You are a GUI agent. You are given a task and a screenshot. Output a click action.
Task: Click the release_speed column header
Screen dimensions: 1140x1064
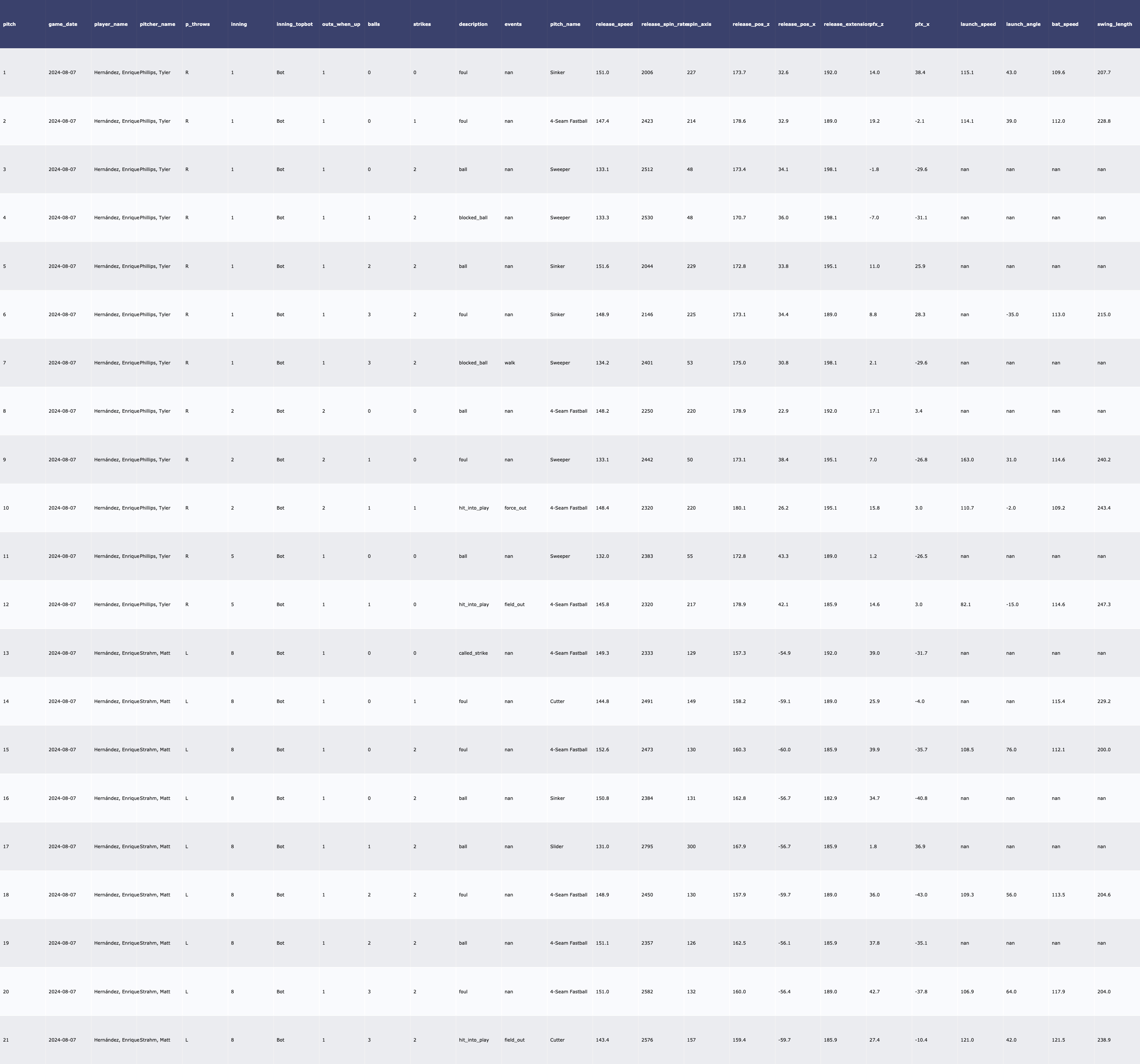614,24
